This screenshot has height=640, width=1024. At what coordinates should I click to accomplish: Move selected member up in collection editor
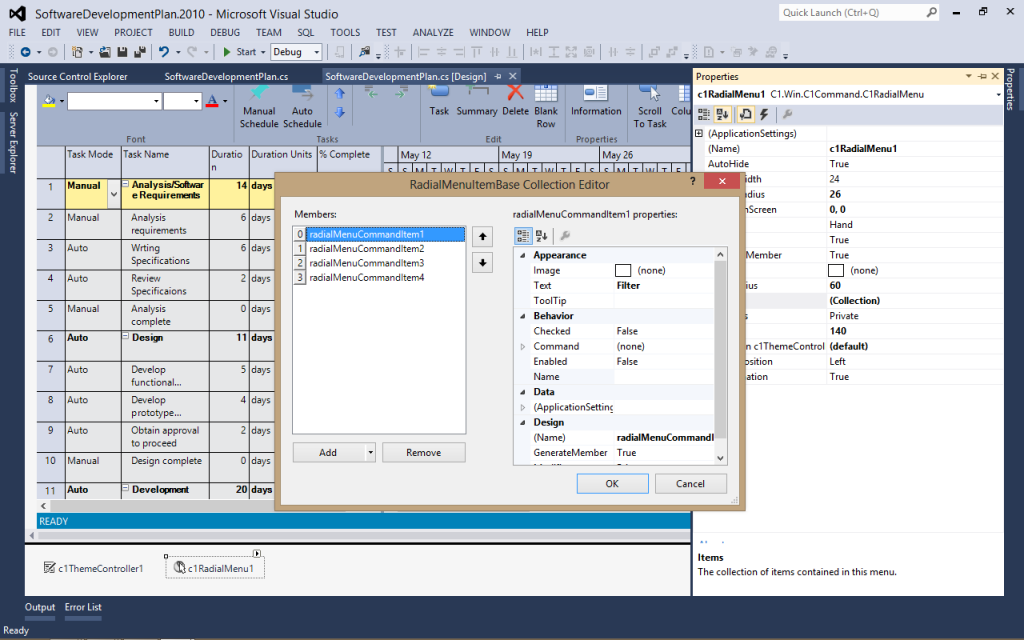coord(482,236)
